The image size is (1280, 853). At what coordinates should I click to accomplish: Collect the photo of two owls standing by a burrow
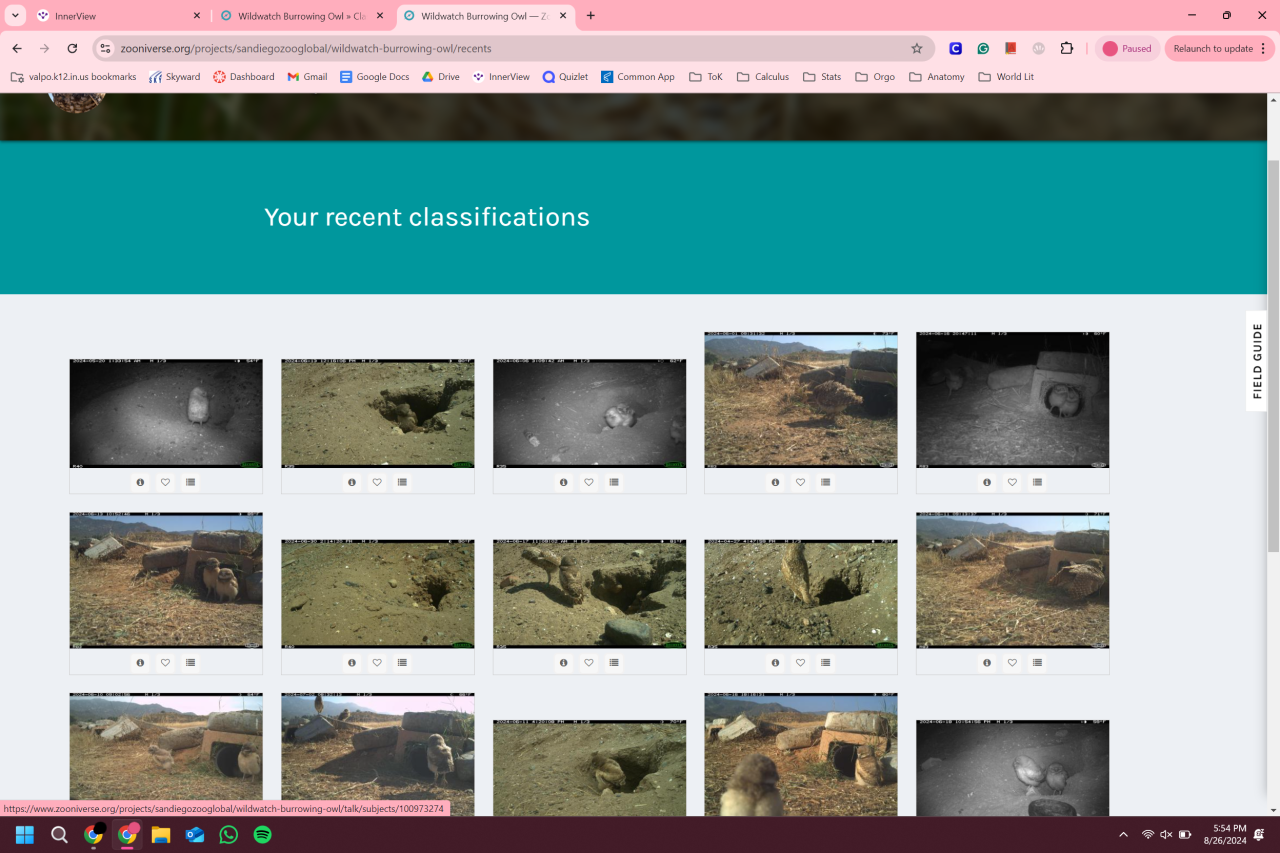coord(614,662)
